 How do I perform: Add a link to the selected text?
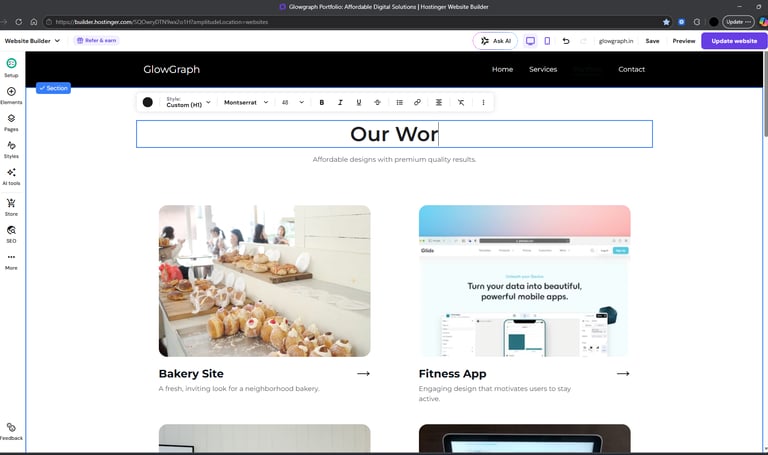pyautogui.click(x=417, y=102)
